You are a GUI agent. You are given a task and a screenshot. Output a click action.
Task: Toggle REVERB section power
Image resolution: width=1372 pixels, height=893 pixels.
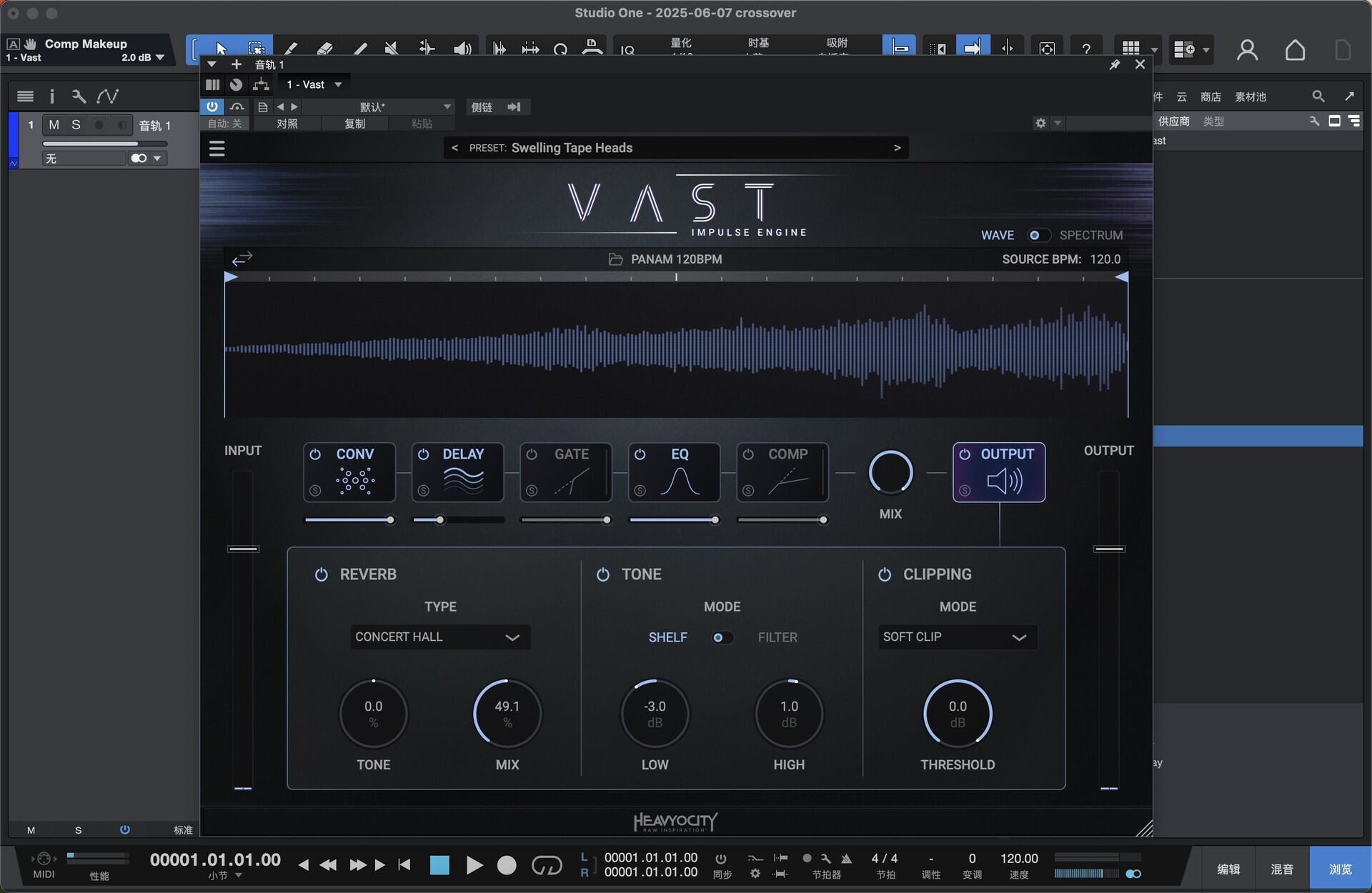322,574
